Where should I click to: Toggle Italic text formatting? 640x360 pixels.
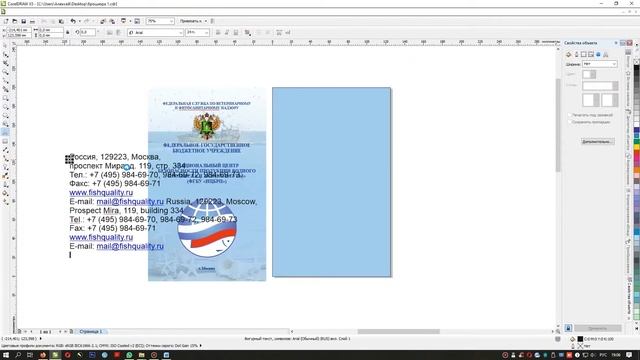(227, 32)
